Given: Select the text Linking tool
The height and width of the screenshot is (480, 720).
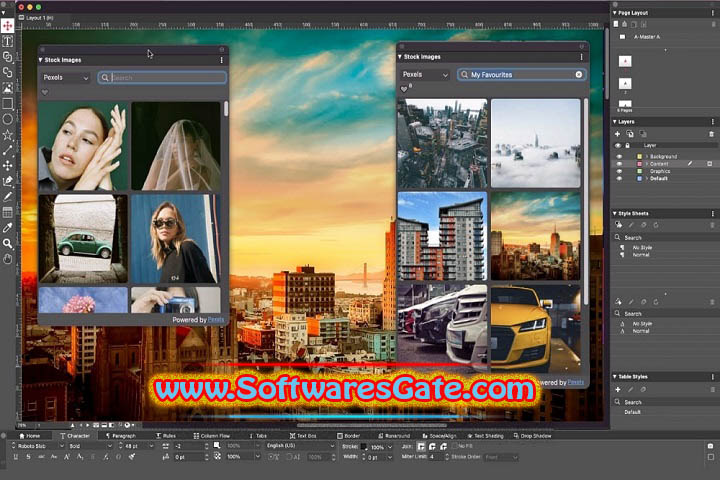Looking at the screenshot, I should [7, 57].
